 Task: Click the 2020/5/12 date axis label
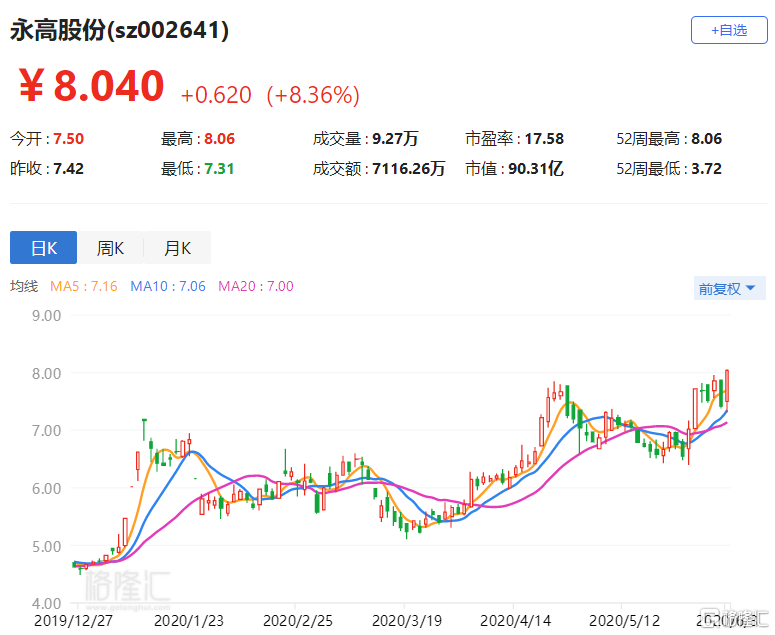[624, 621]
